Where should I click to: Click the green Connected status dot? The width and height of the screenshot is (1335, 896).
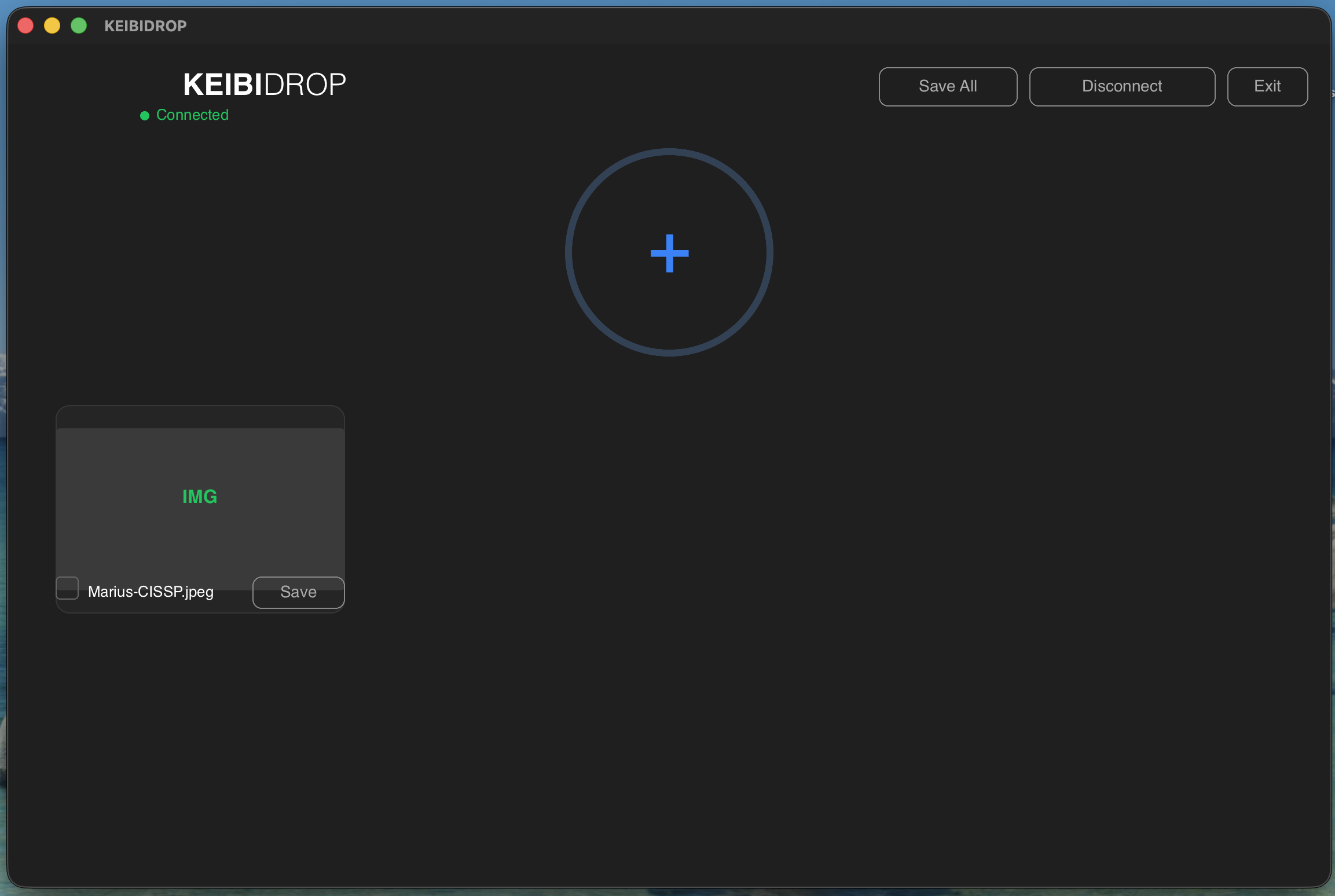coord(144,115)
